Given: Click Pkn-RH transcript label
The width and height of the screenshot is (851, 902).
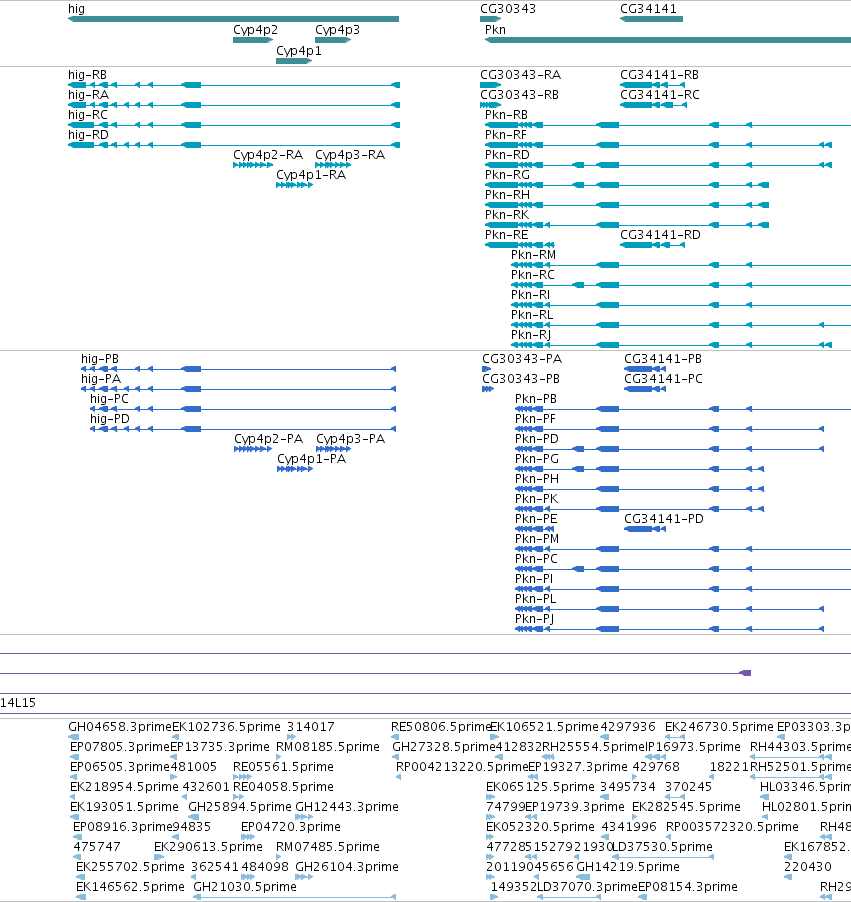Looking at the screenshot, I should tap(507, 195).
